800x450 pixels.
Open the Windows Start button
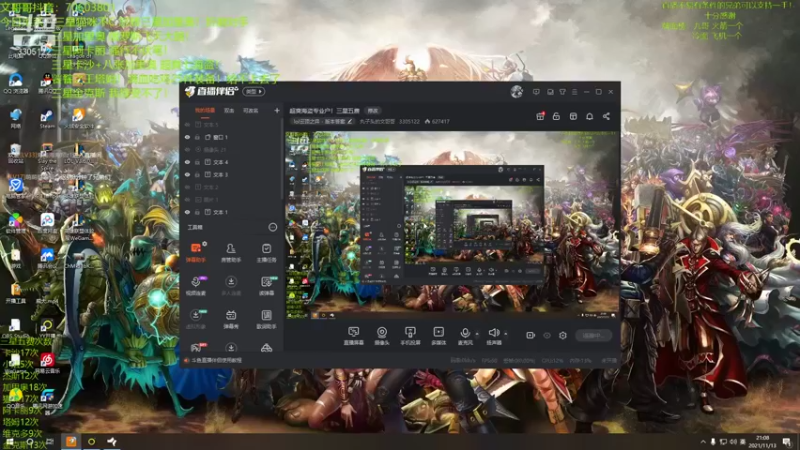9,442
